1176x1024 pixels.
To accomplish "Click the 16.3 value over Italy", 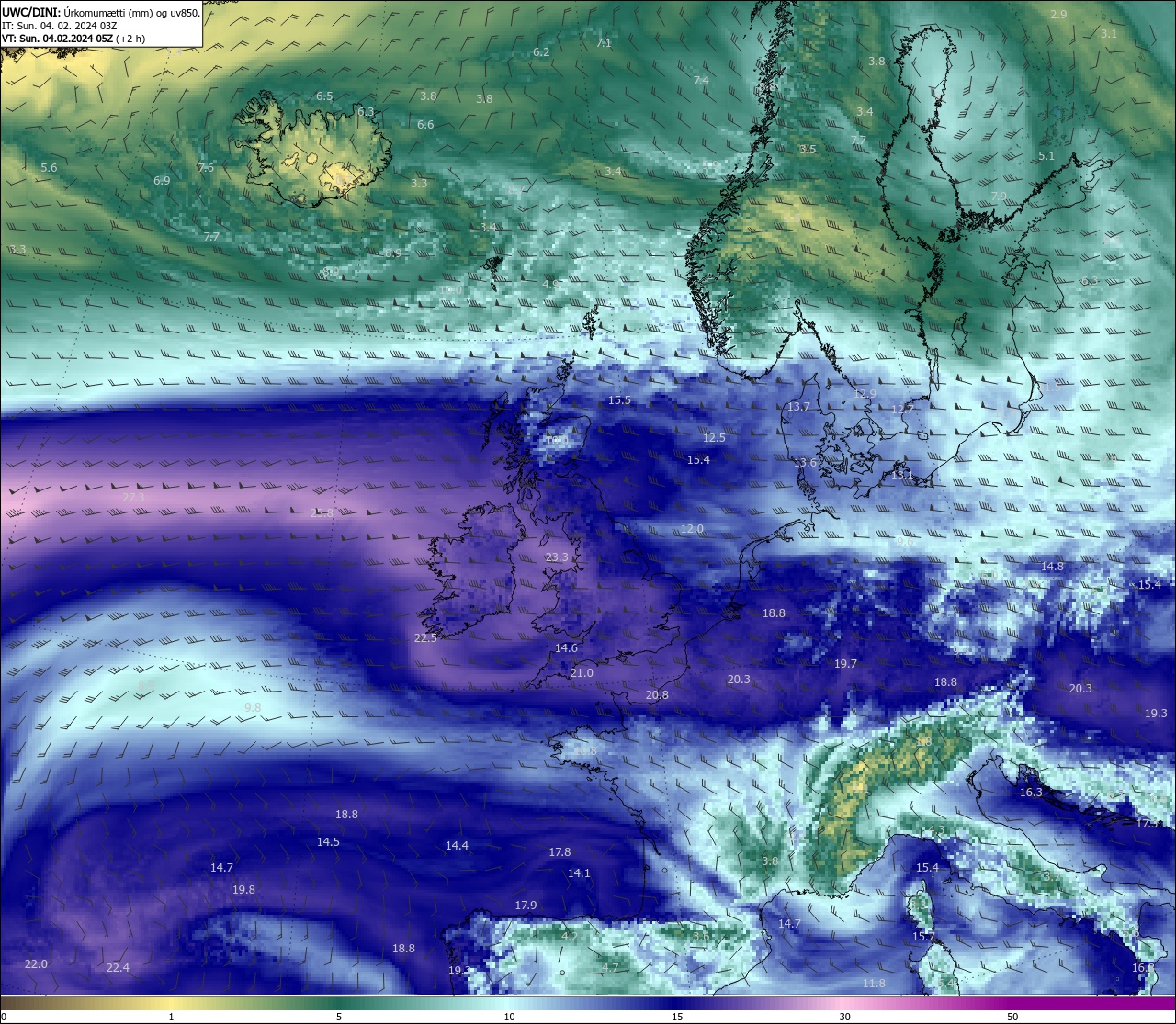I will [1031, 792].
